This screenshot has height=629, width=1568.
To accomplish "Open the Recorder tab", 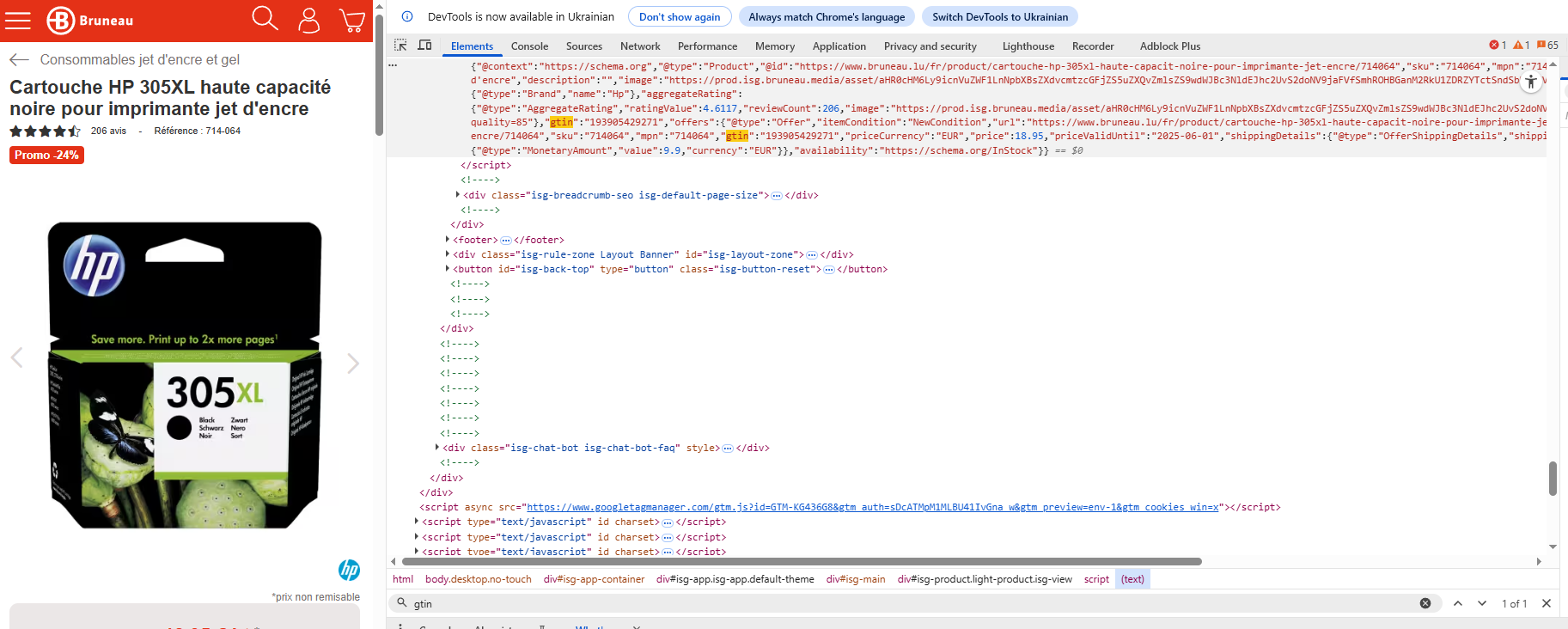I will pyautogui.click(x=1093, y=46).
